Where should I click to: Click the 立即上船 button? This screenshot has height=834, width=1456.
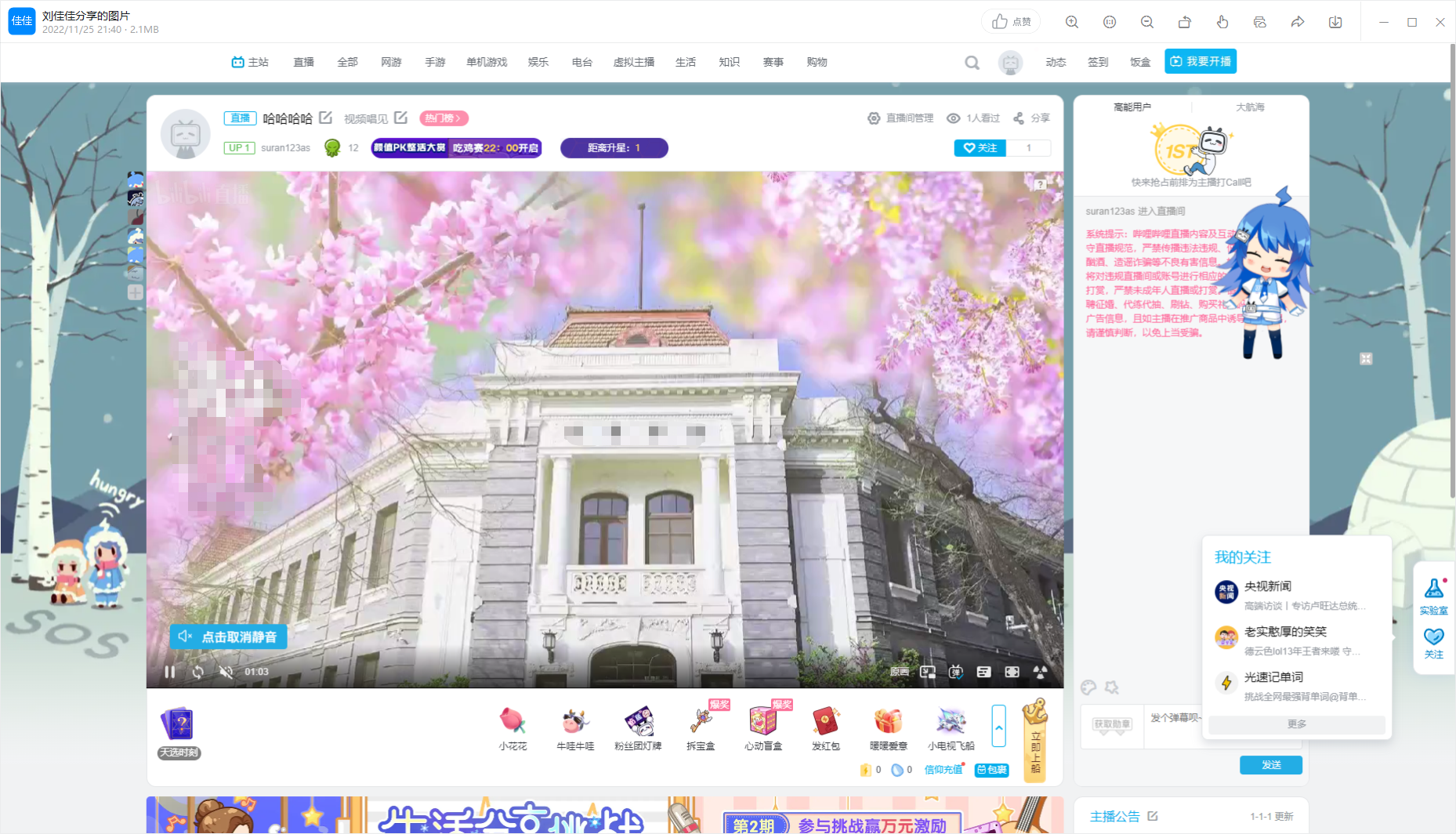[x=1035, y=740]
